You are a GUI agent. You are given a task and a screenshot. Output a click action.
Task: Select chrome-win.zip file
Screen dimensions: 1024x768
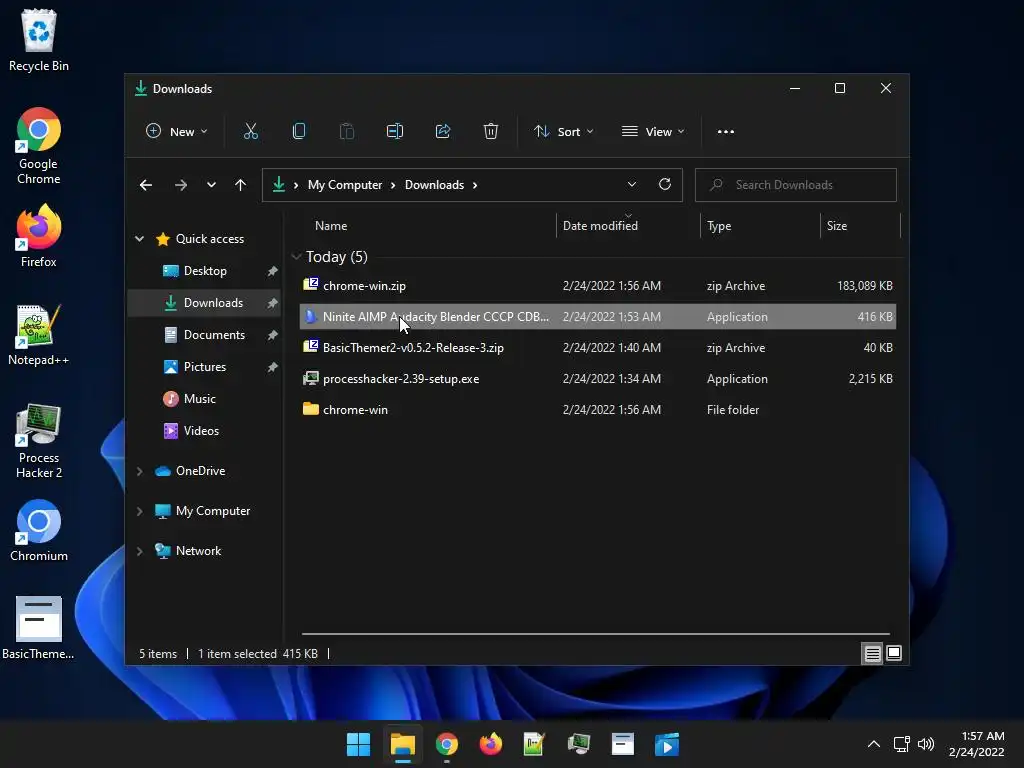point(598,286)
